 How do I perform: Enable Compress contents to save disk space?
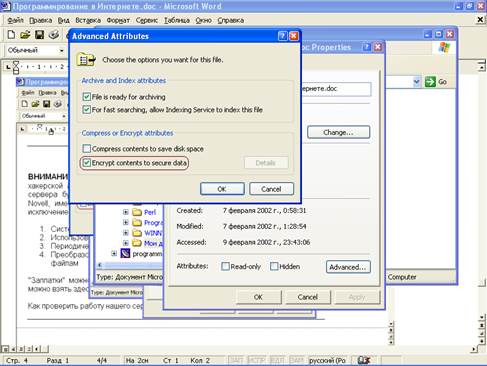tap(87, 149)
